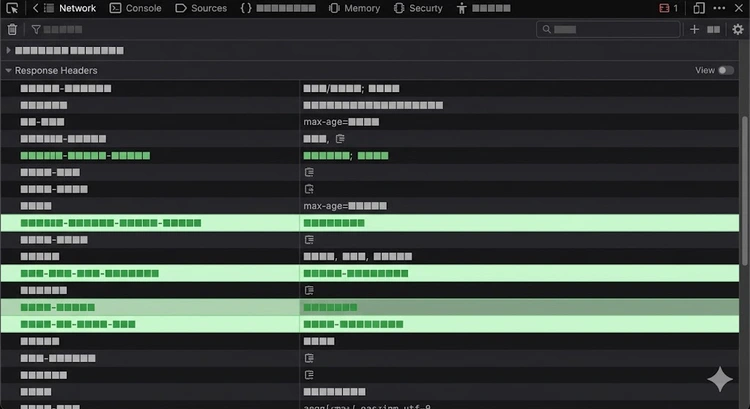
Task: Collapse the Response Headers section
Action: (x=8, y=70)
